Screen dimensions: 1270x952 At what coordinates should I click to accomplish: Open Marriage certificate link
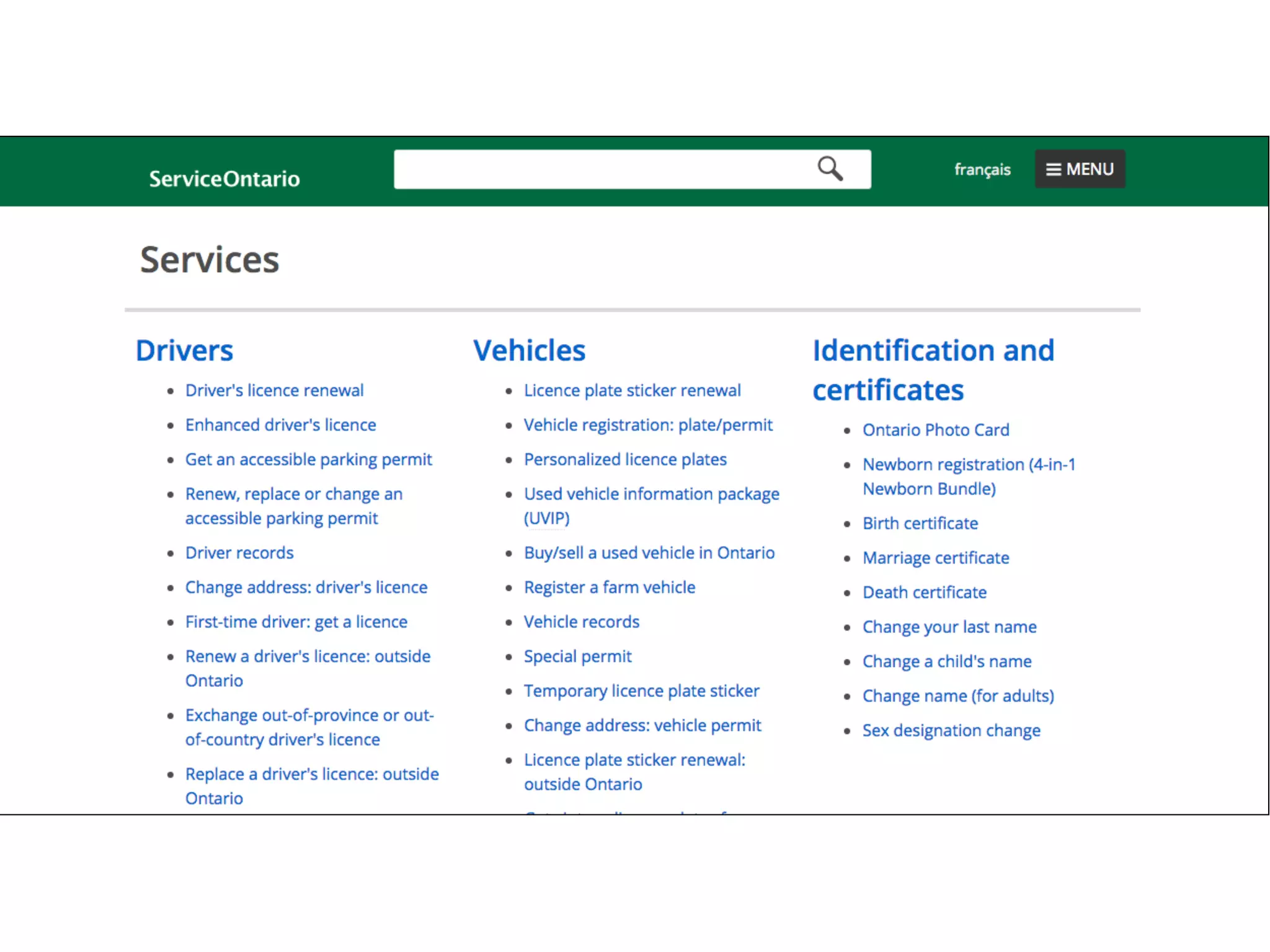[x=935, y=558]
